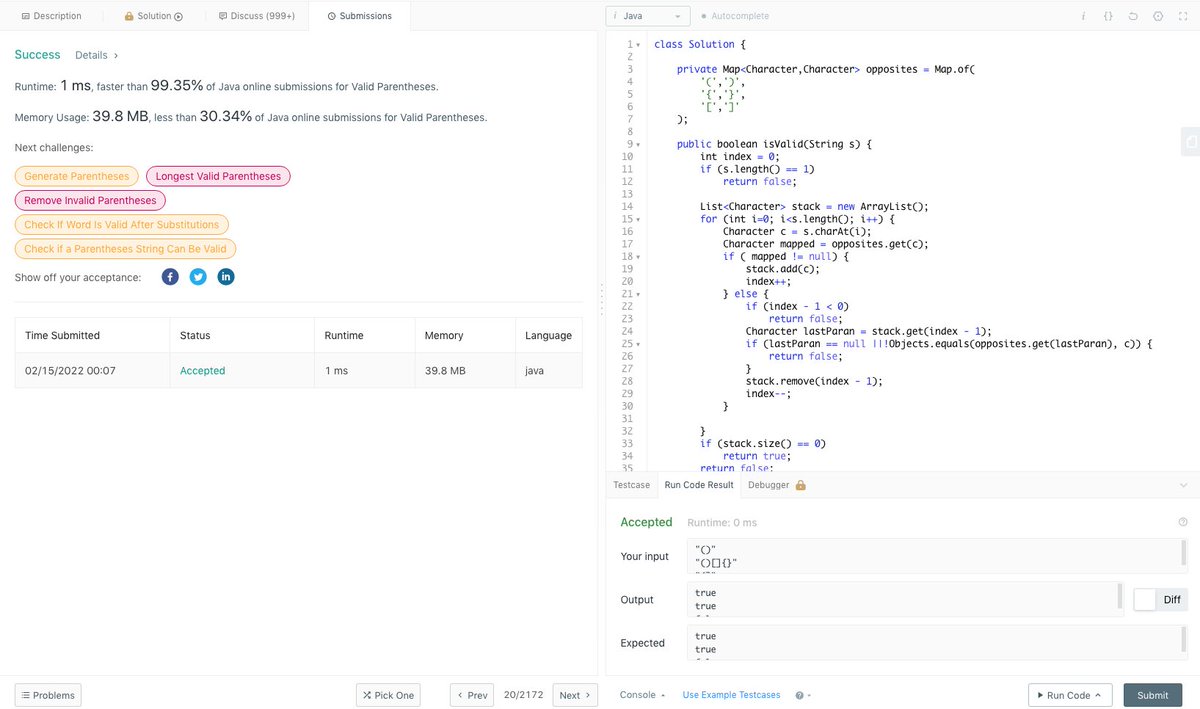
Task: Open Generate Parentheses challenge
Action: click(77, 176)
